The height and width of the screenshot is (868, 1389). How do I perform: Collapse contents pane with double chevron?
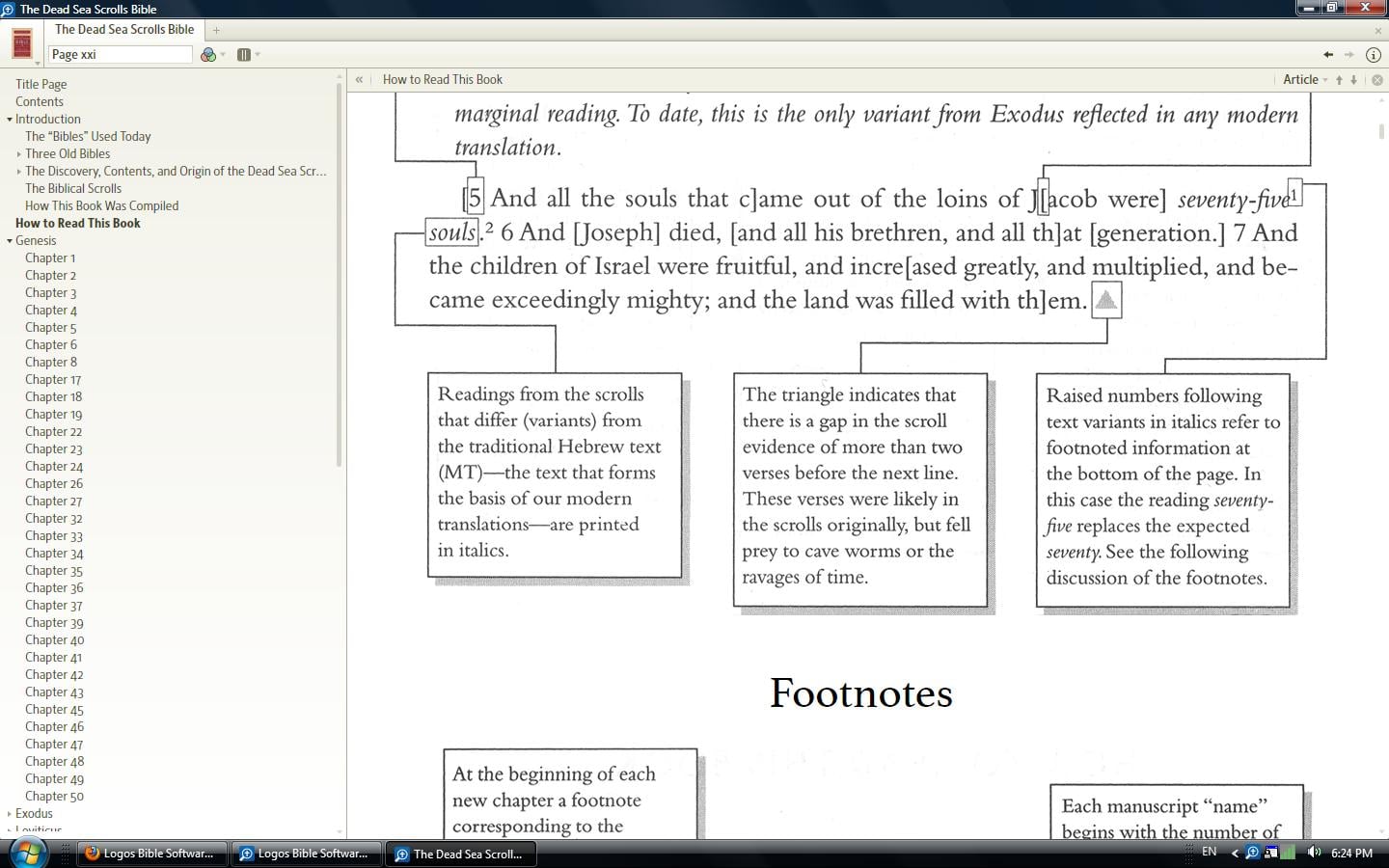coord(359,80)
